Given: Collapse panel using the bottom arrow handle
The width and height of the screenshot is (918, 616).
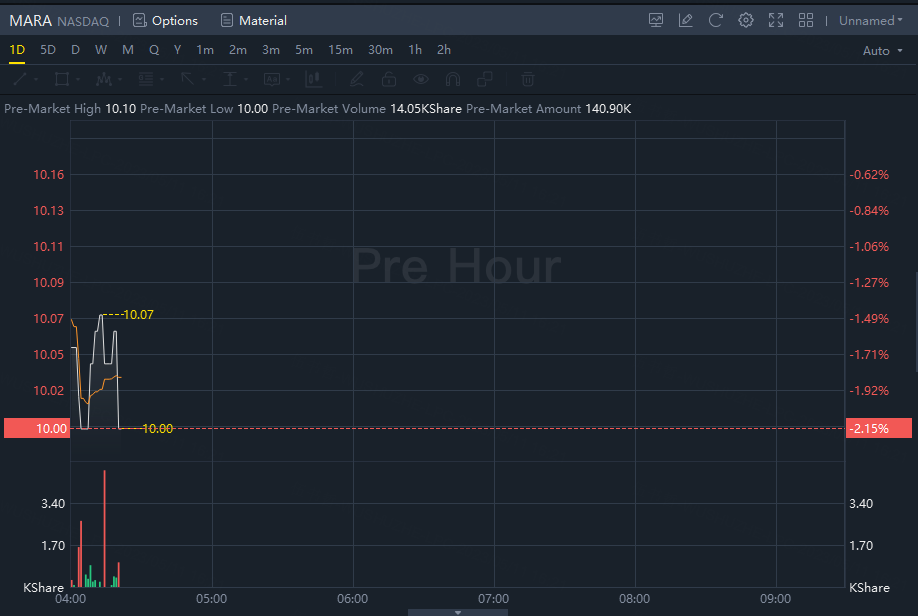Looking at the screenshot, I should click(458, 612).
